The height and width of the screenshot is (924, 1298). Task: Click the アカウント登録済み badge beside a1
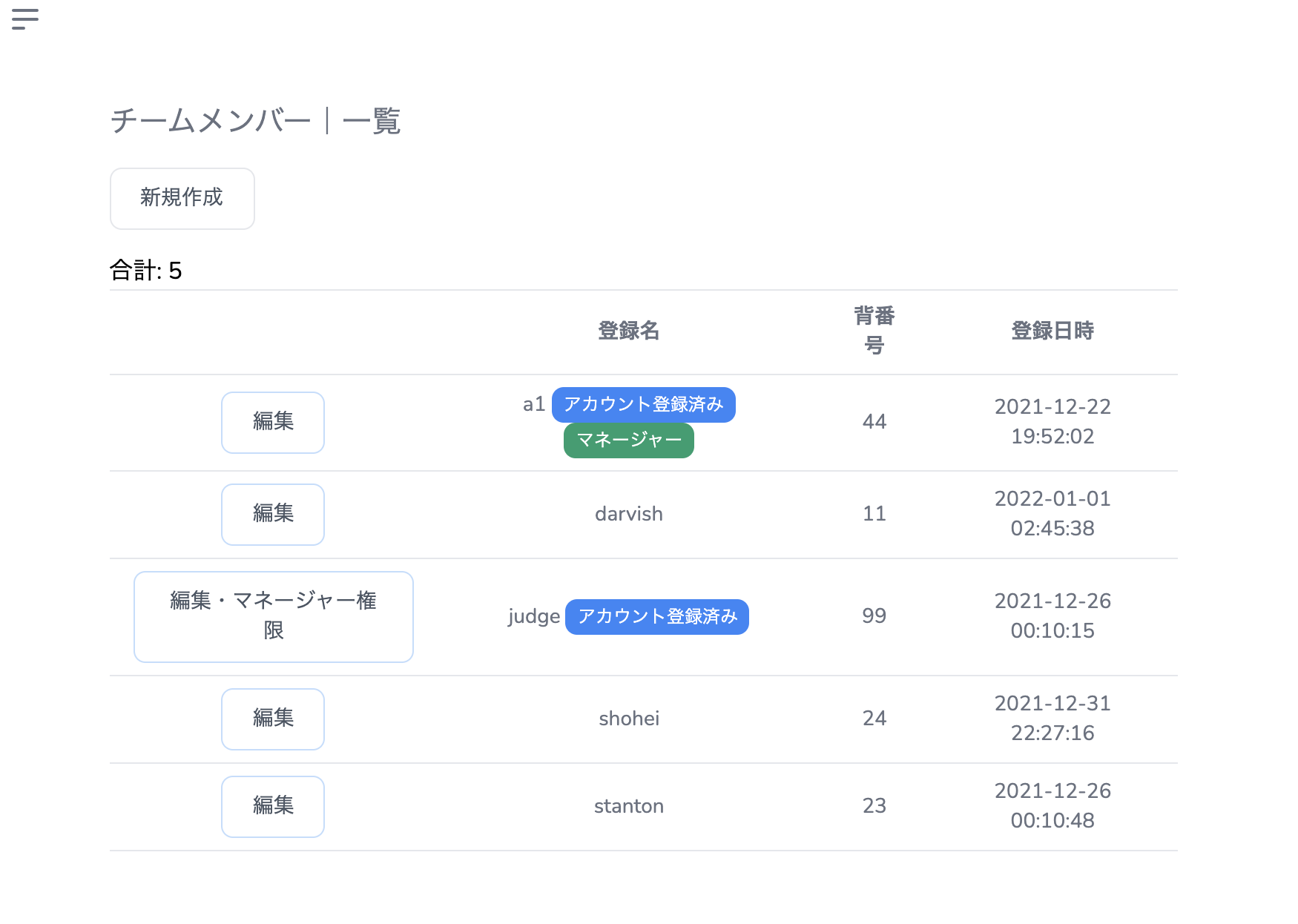tap(643, 405)
